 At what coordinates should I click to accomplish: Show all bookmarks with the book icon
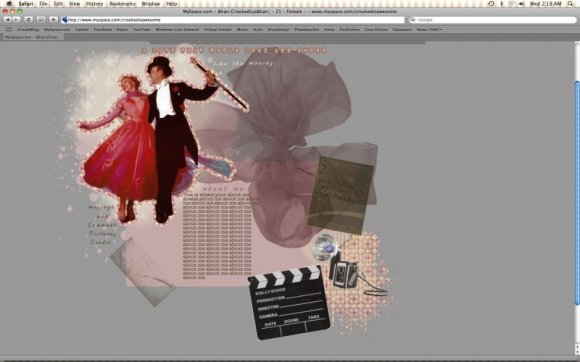[9, 30]
